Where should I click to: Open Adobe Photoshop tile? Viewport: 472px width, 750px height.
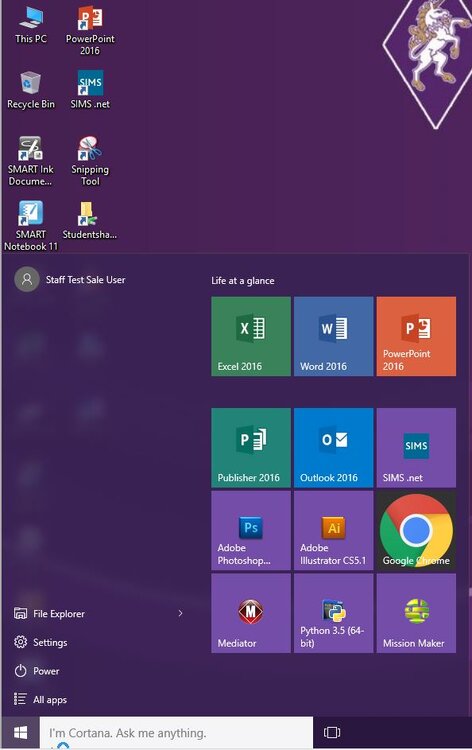251,530
